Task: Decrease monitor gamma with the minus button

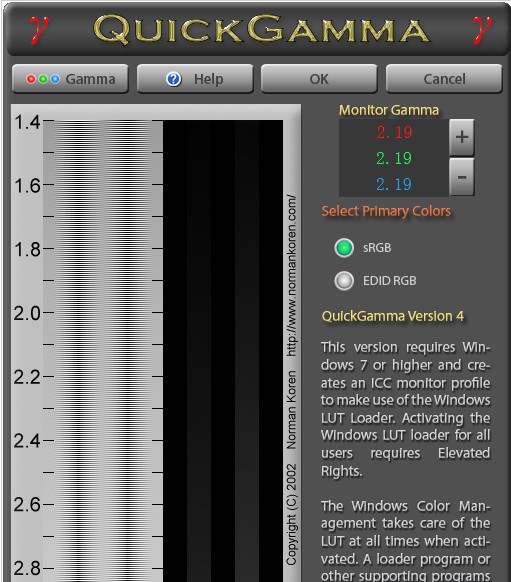Action: pyautogui.click(x=462, y=177)
